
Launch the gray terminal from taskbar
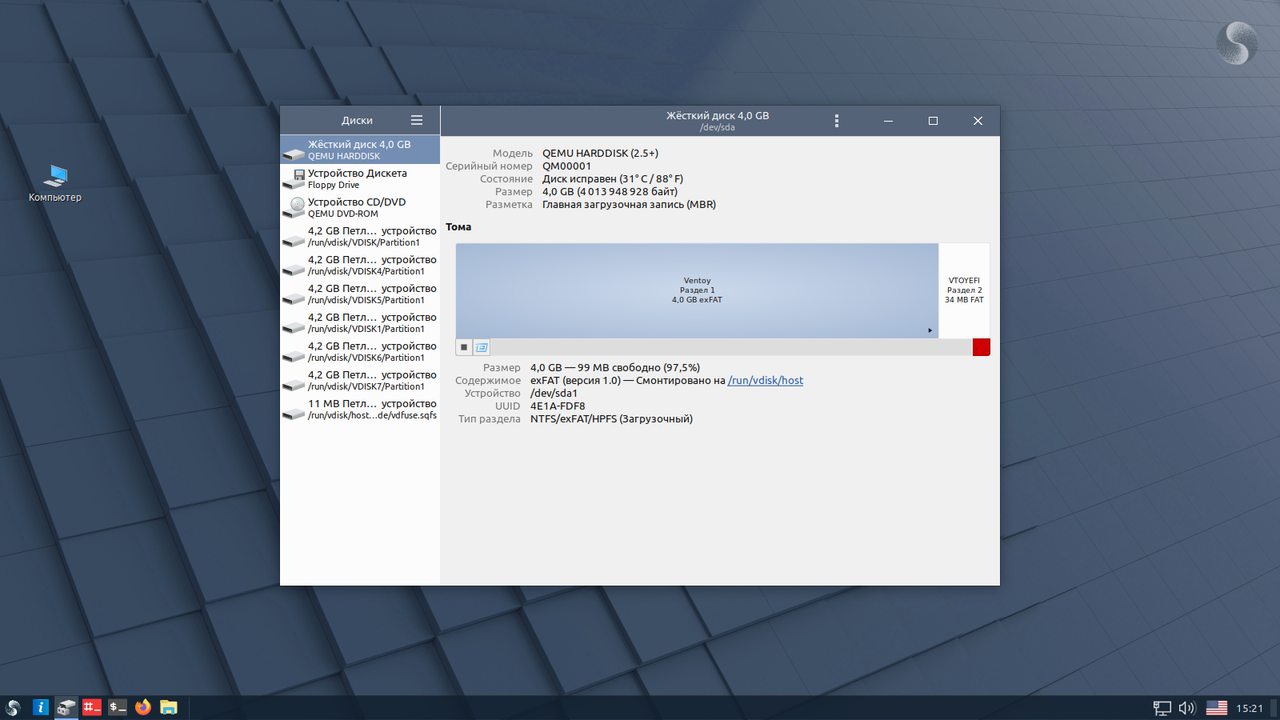[x=118, y=707]
